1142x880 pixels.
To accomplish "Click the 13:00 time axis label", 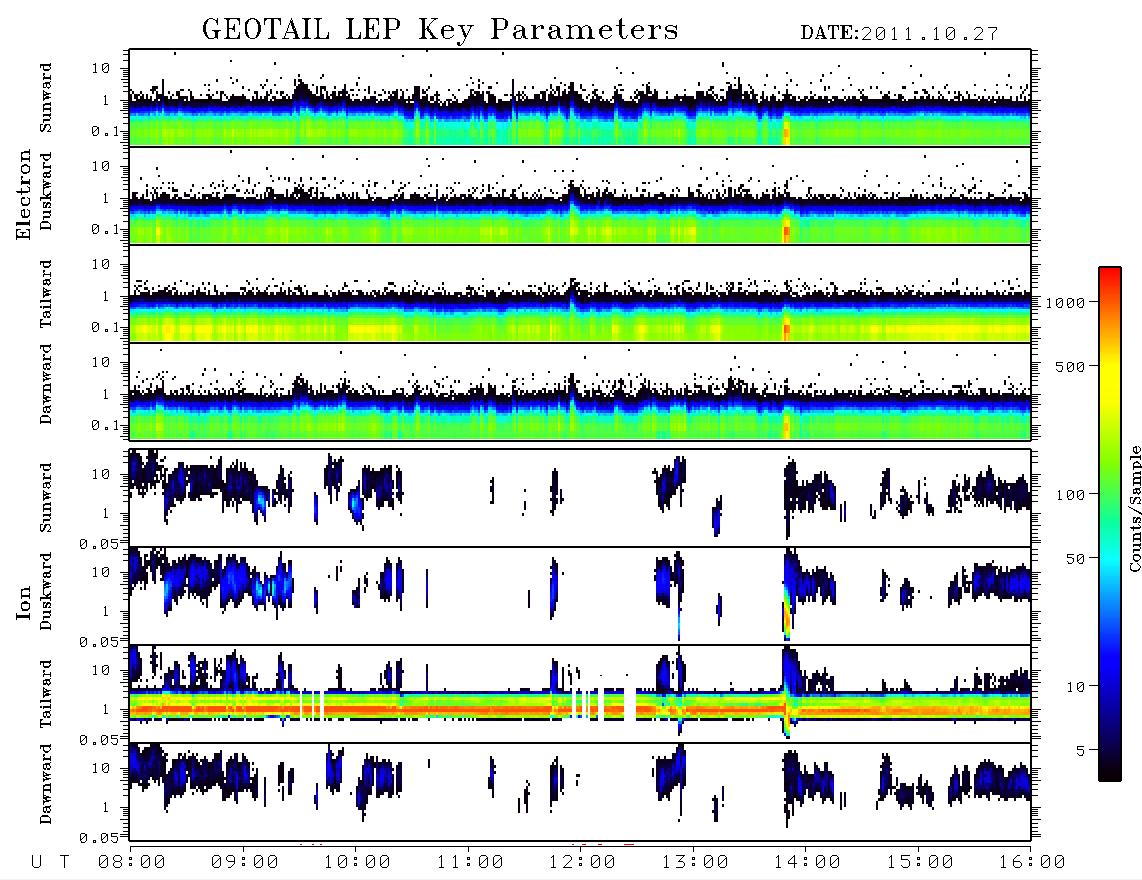I will click(695, 862).
